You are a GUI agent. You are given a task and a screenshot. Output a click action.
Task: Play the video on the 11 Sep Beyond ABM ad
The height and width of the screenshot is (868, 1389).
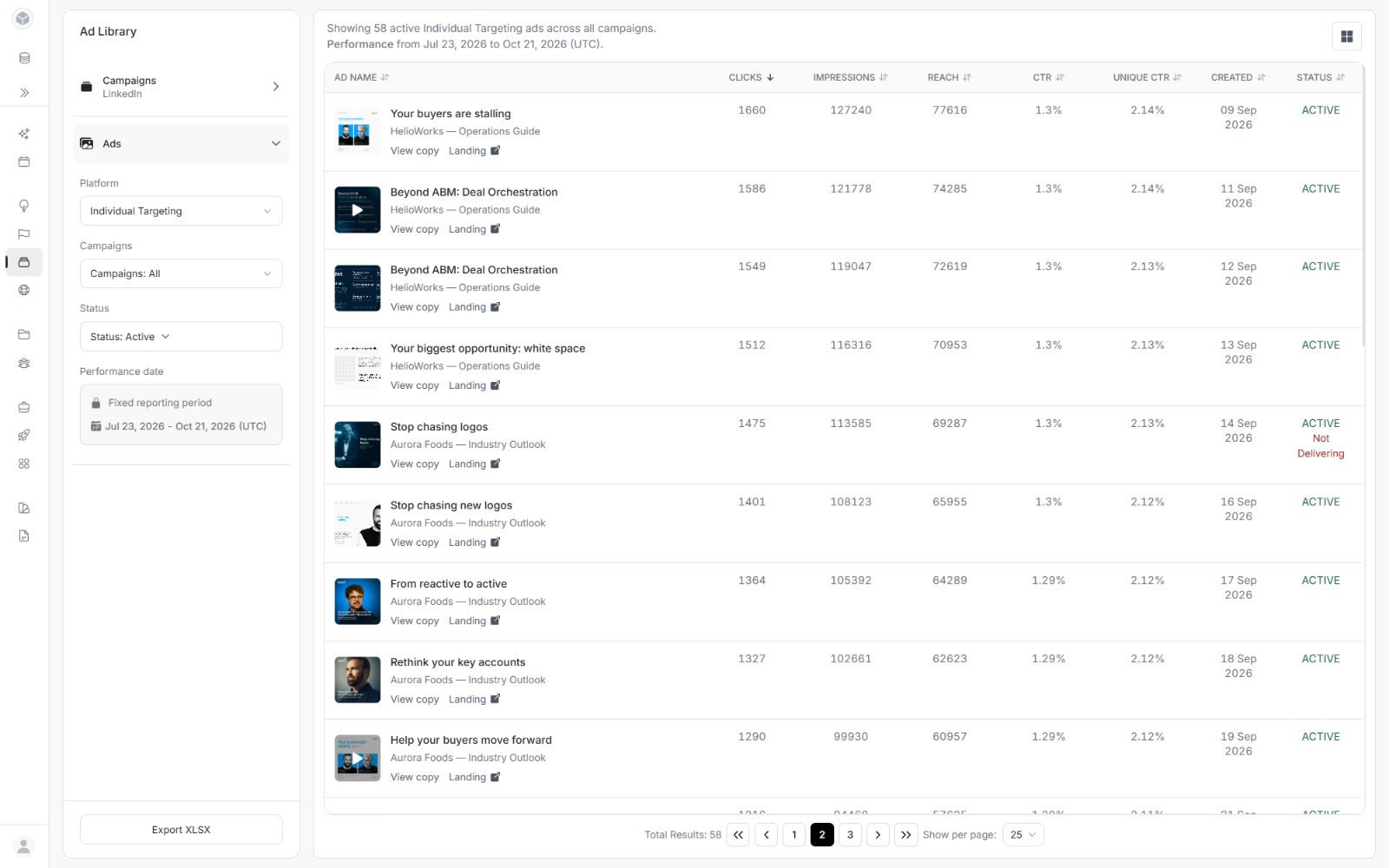point(357,210)
